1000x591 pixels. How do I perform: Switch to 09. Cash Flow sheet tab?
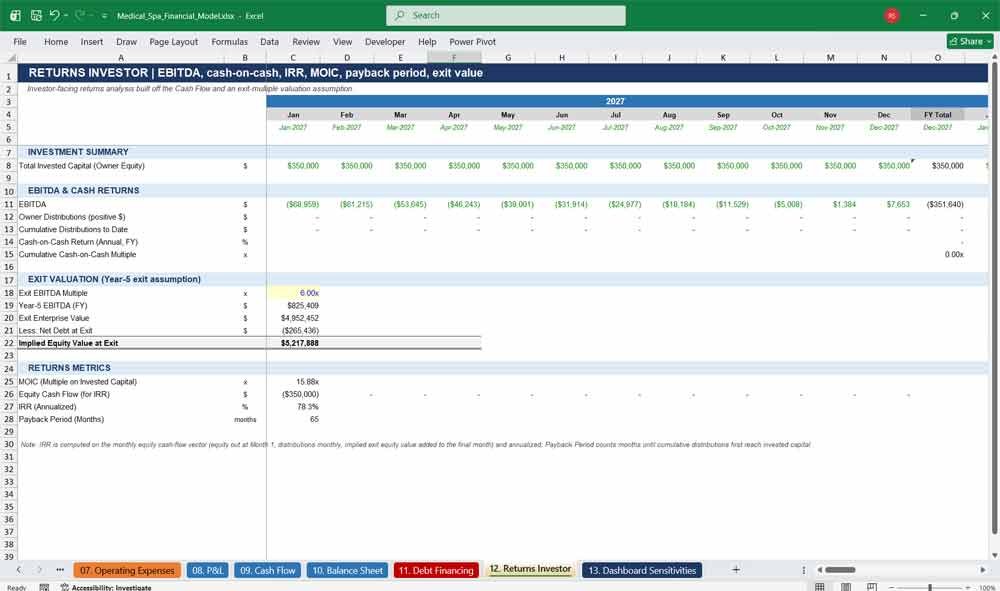pos(268,571)
